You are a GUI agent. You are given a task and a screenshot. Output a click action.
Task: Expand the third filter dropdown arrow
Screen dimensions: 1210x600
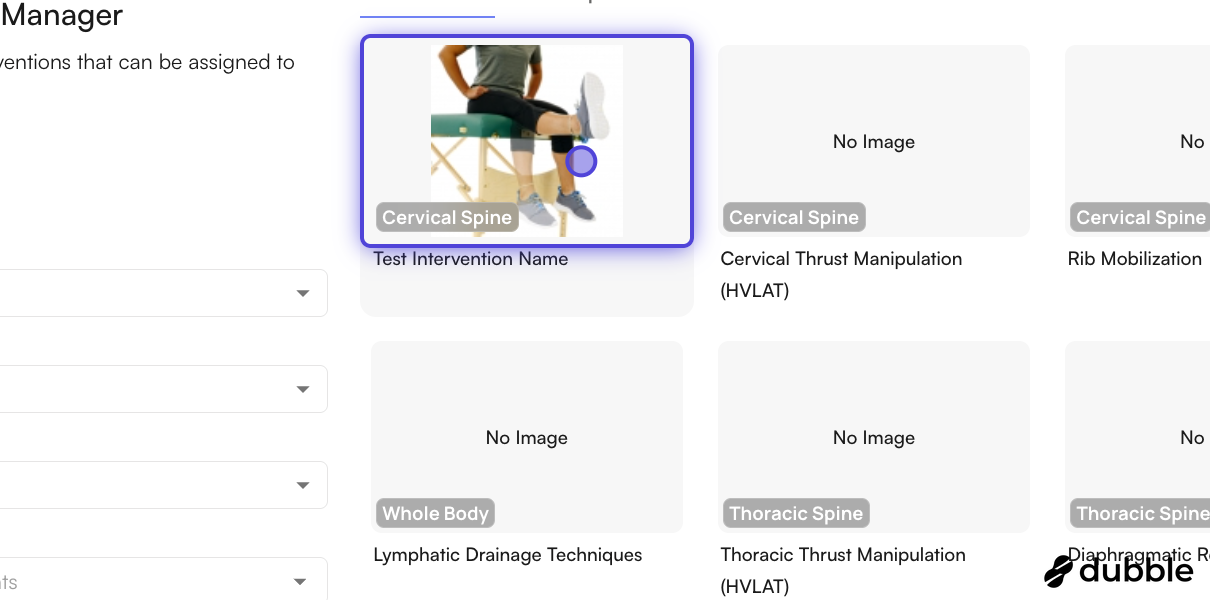[x=303, y=485]
